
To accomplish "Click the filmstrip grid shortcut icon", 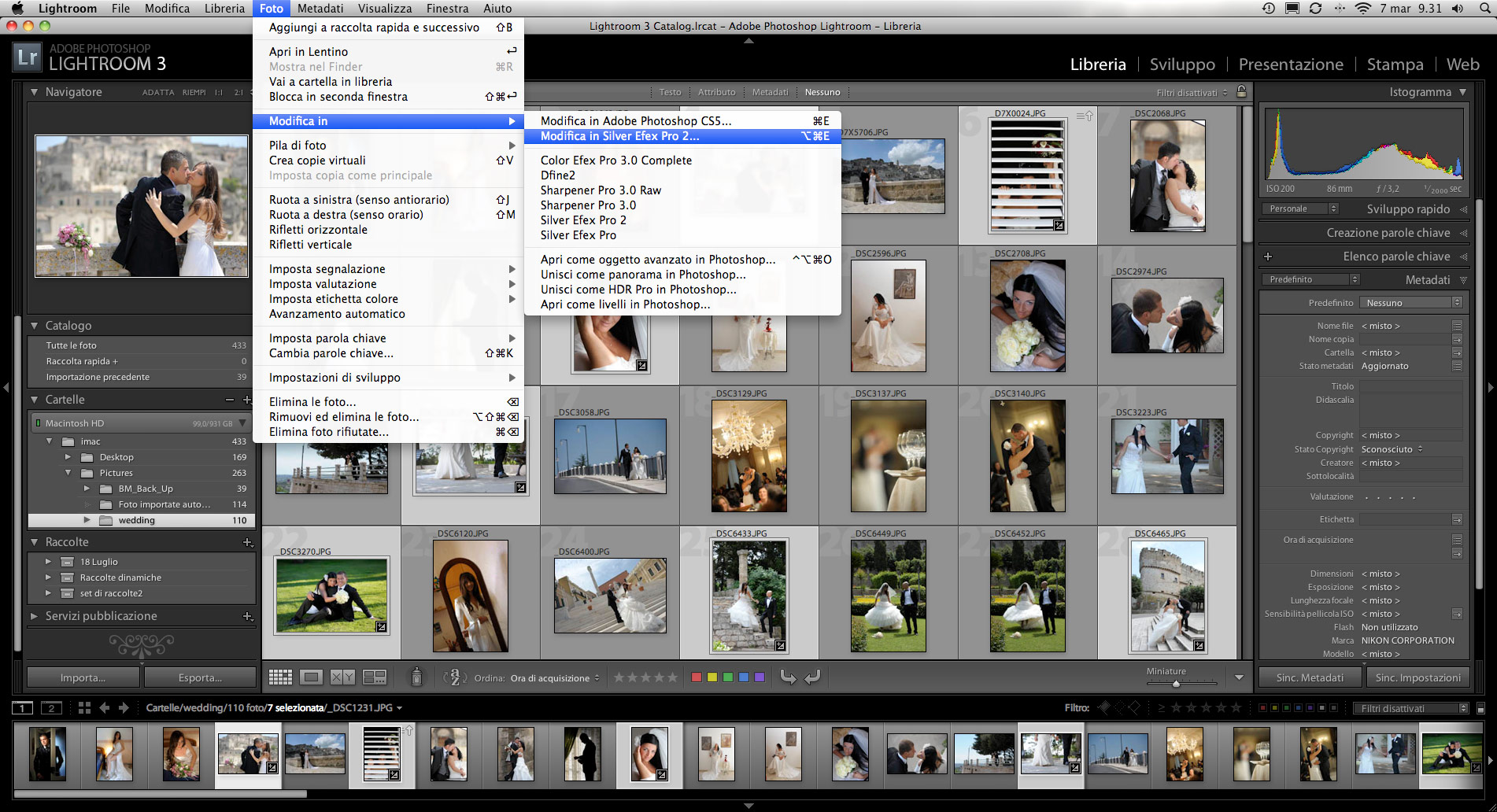I will click(84, 708).
